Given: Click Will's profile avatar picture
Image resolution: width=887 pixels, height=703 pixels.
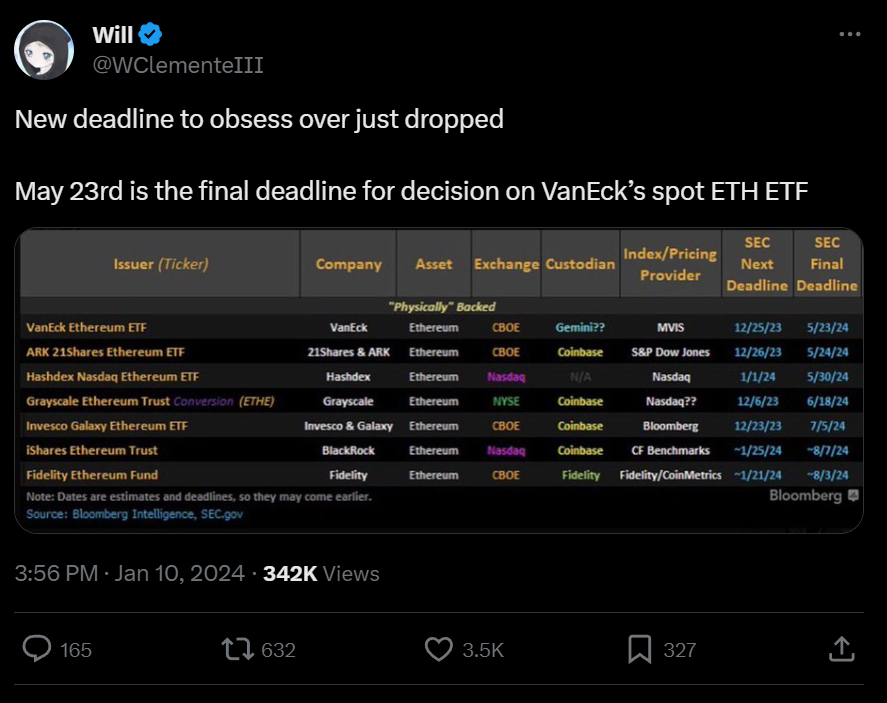Looking at the screenshot, I should click(44, 50).
